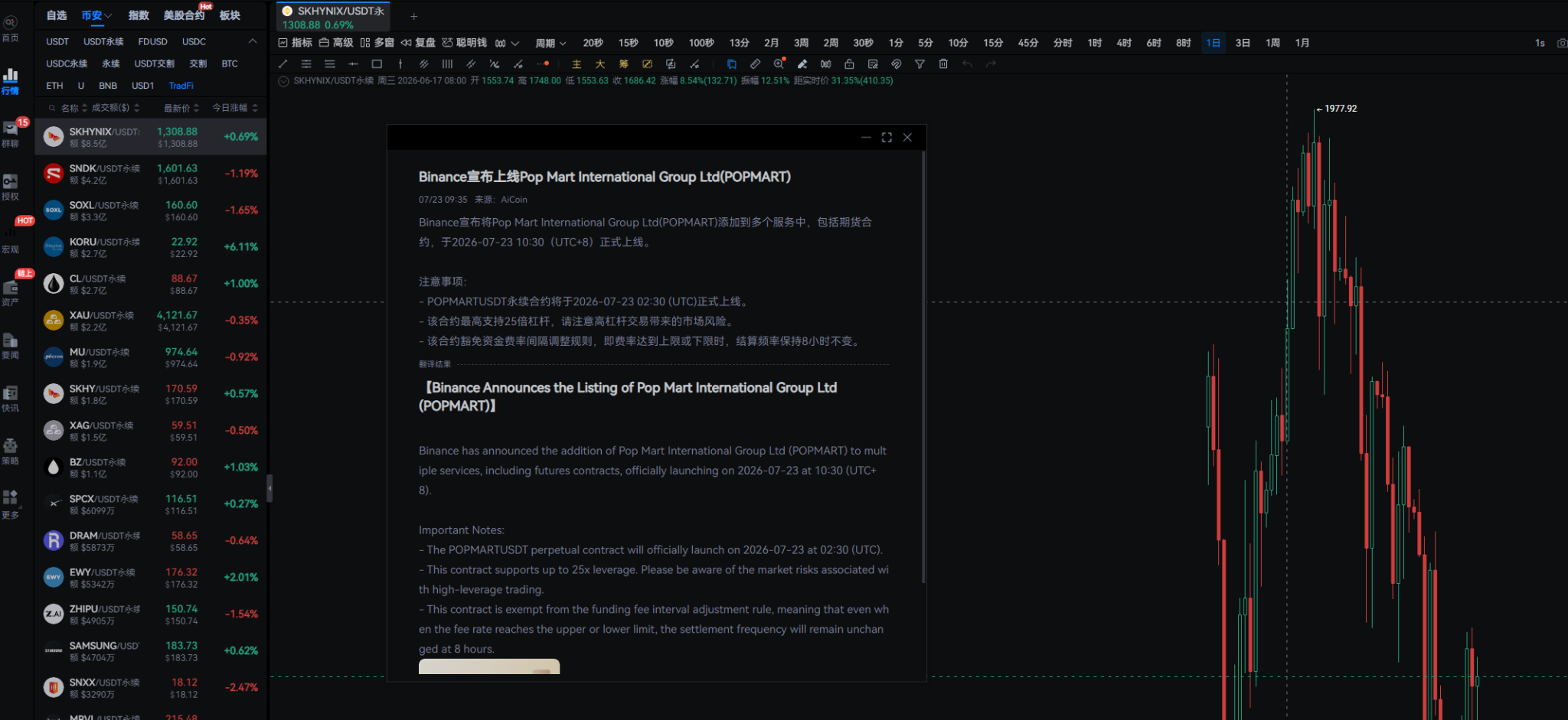Open the 指标 indicators button
This screenshot has height=720, width=1568.
(296, 43)
